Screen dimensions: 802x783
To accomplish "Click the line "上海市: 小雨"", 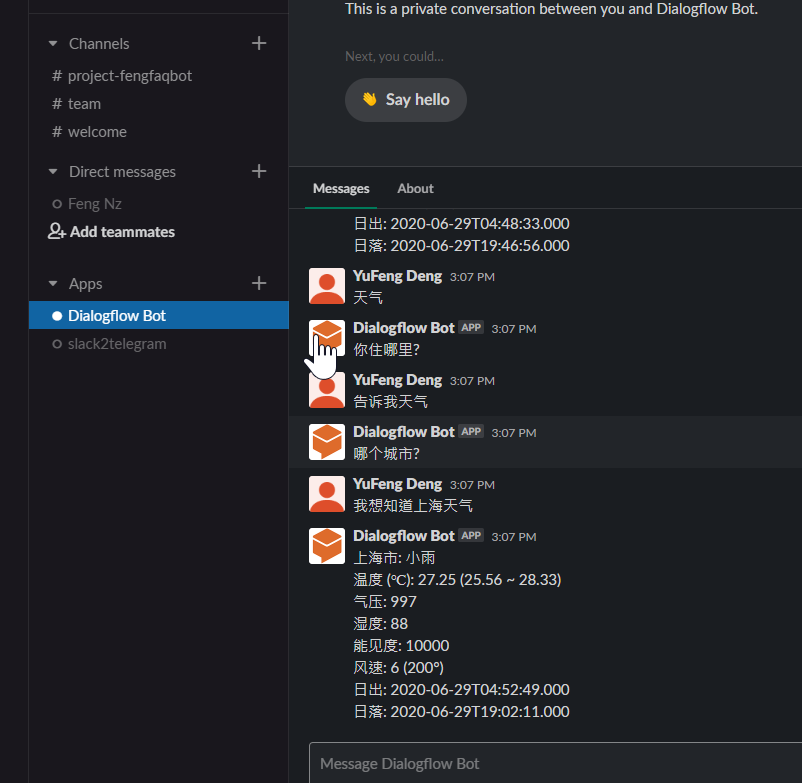I will (x=394, y=558).
